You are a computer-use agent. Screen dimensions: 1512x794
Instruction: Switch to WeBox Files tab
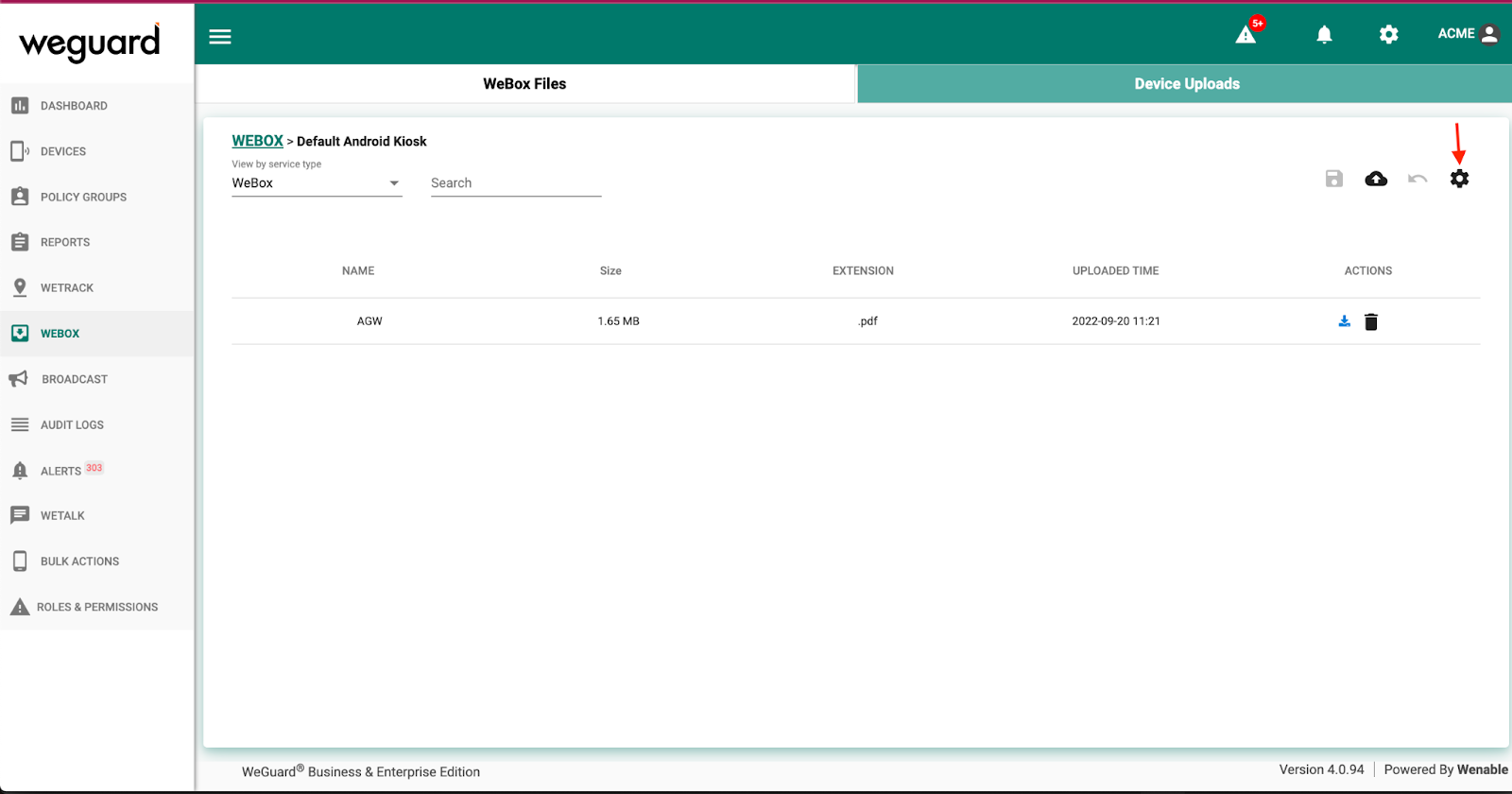tap(524, 84)
